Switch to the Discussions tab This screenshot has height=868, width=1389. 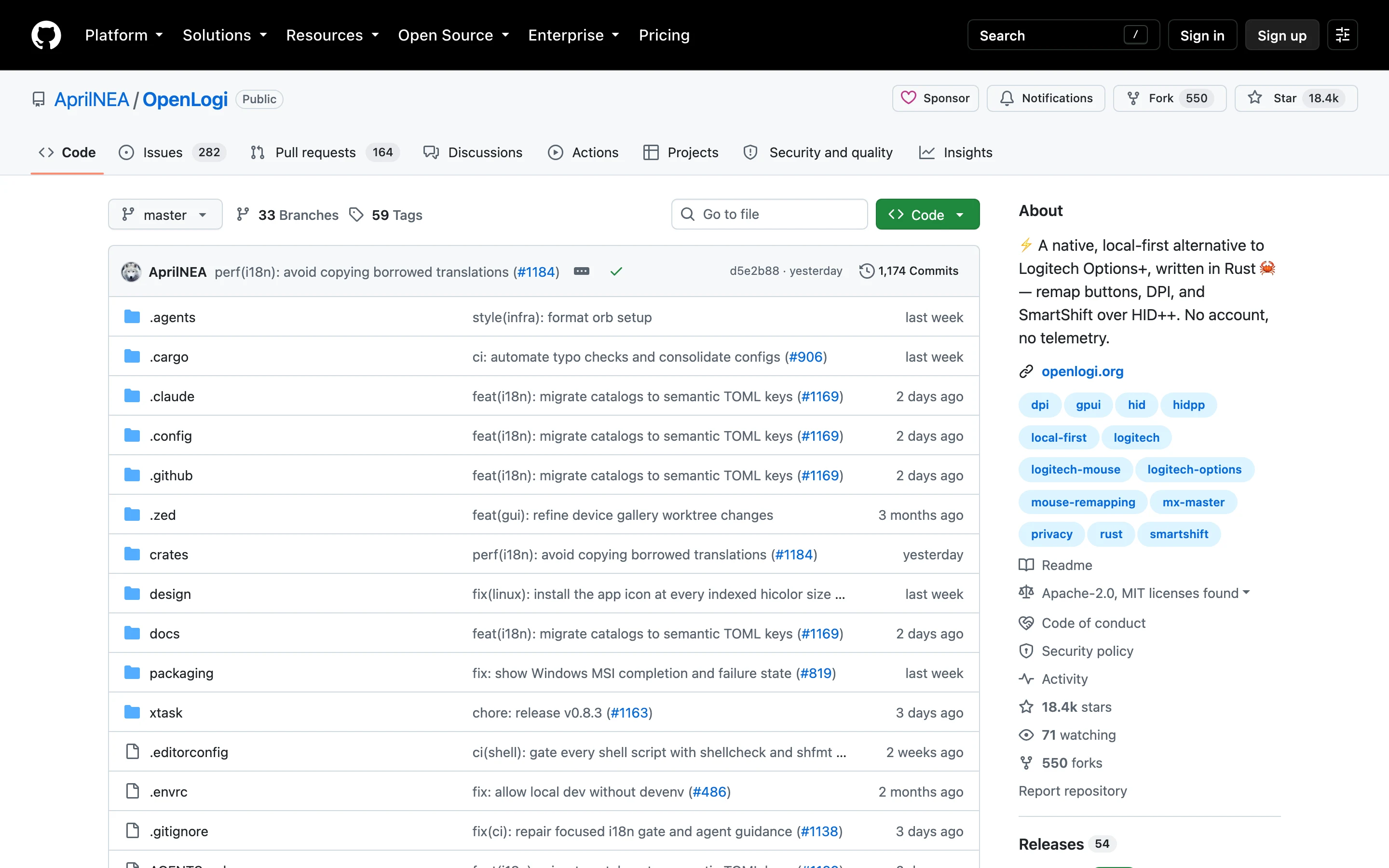(x=473, y=152)
